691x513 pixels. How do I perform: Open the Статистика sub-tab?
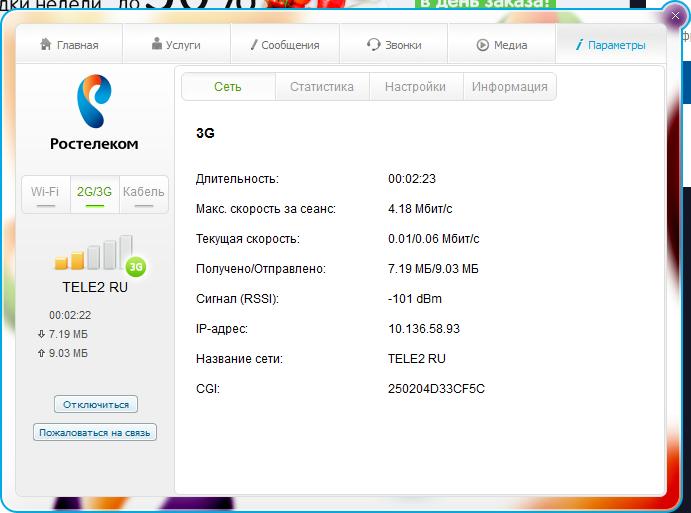coord(322,87)
